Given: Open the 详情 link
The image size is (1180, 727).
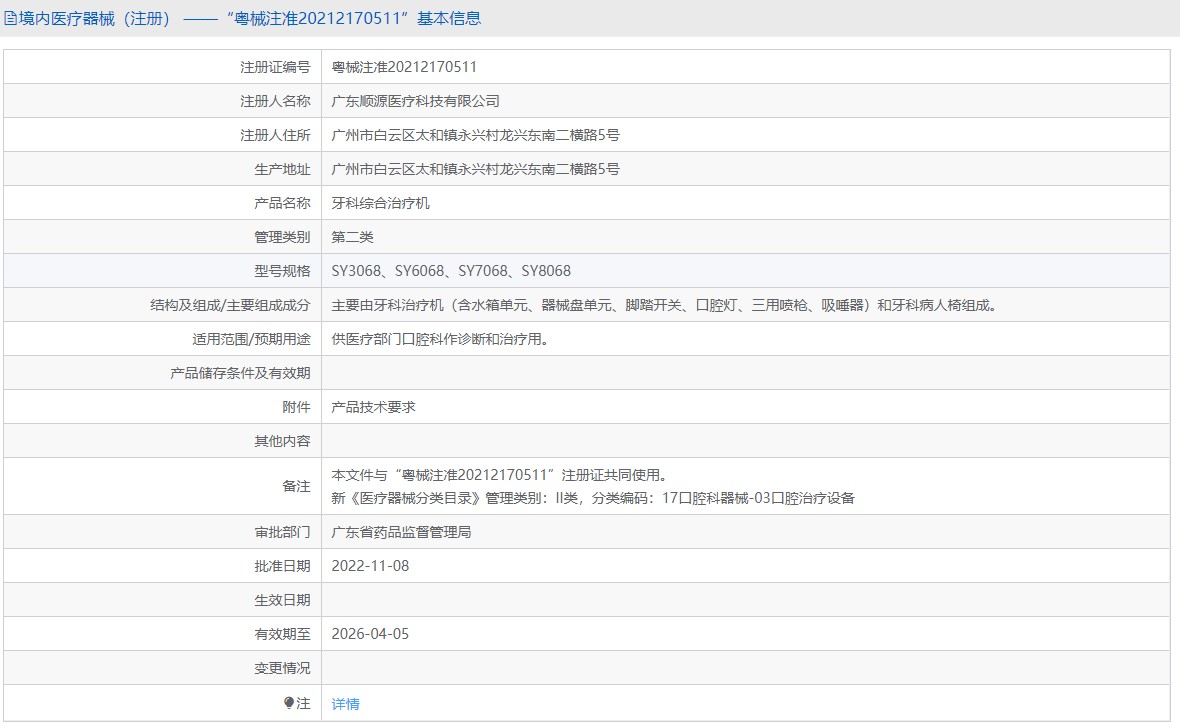Looking at the screenshot, I should click(345, 703).
